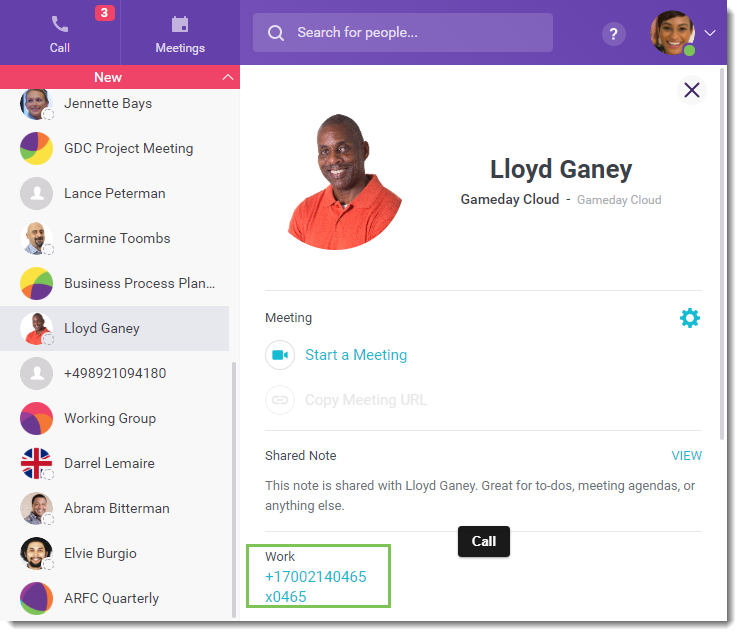Click the New section header
This screenshot has width=742, height=636.
[x=120, y=77]
